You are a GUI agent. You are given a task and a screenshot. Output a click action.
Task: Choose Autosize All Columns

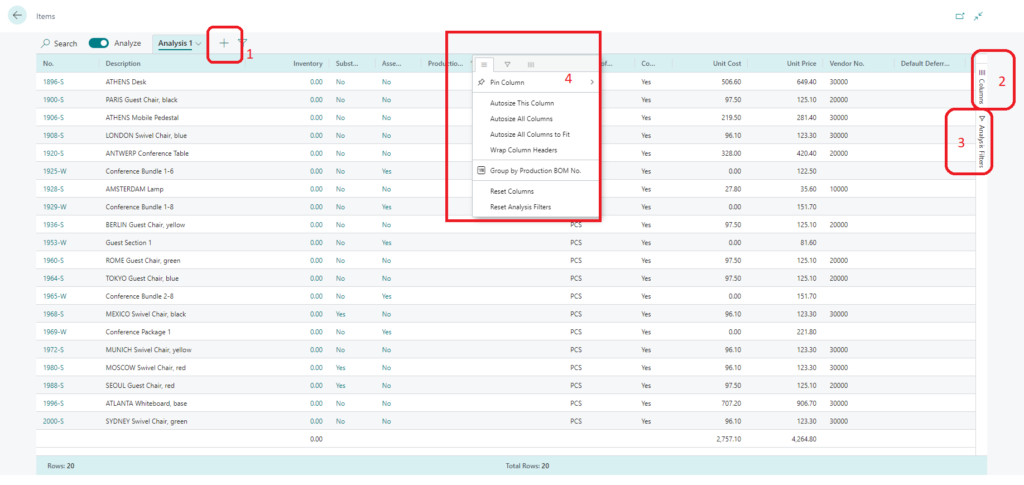coord(521,119)
